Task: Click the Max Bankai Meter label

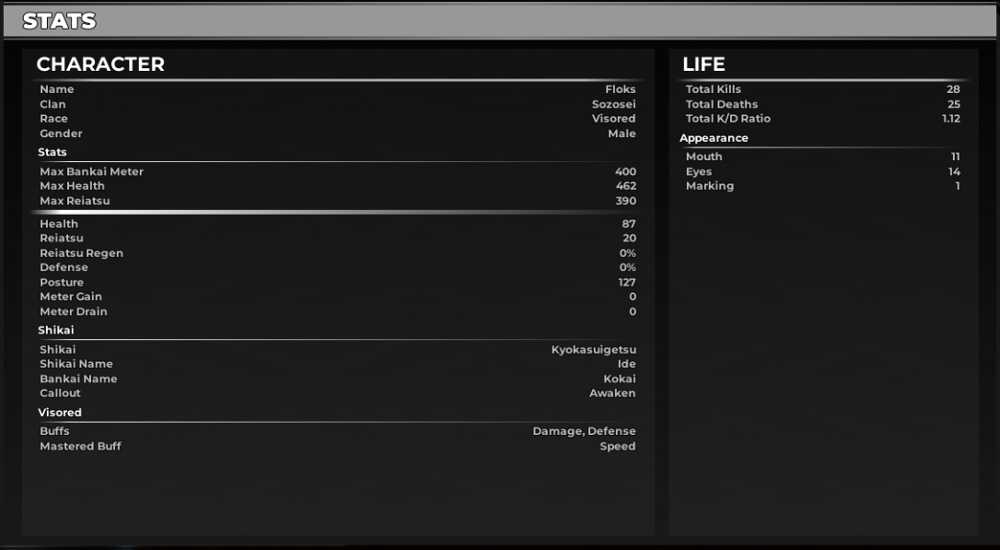Action: click(91, 172)
